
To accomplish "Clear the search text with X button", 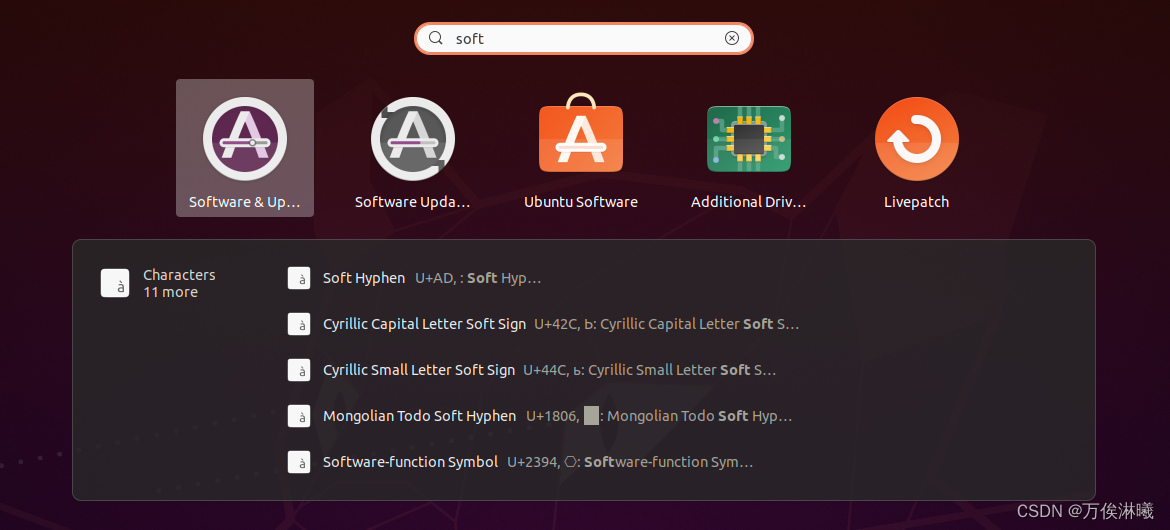I will (x=732, y=38).
